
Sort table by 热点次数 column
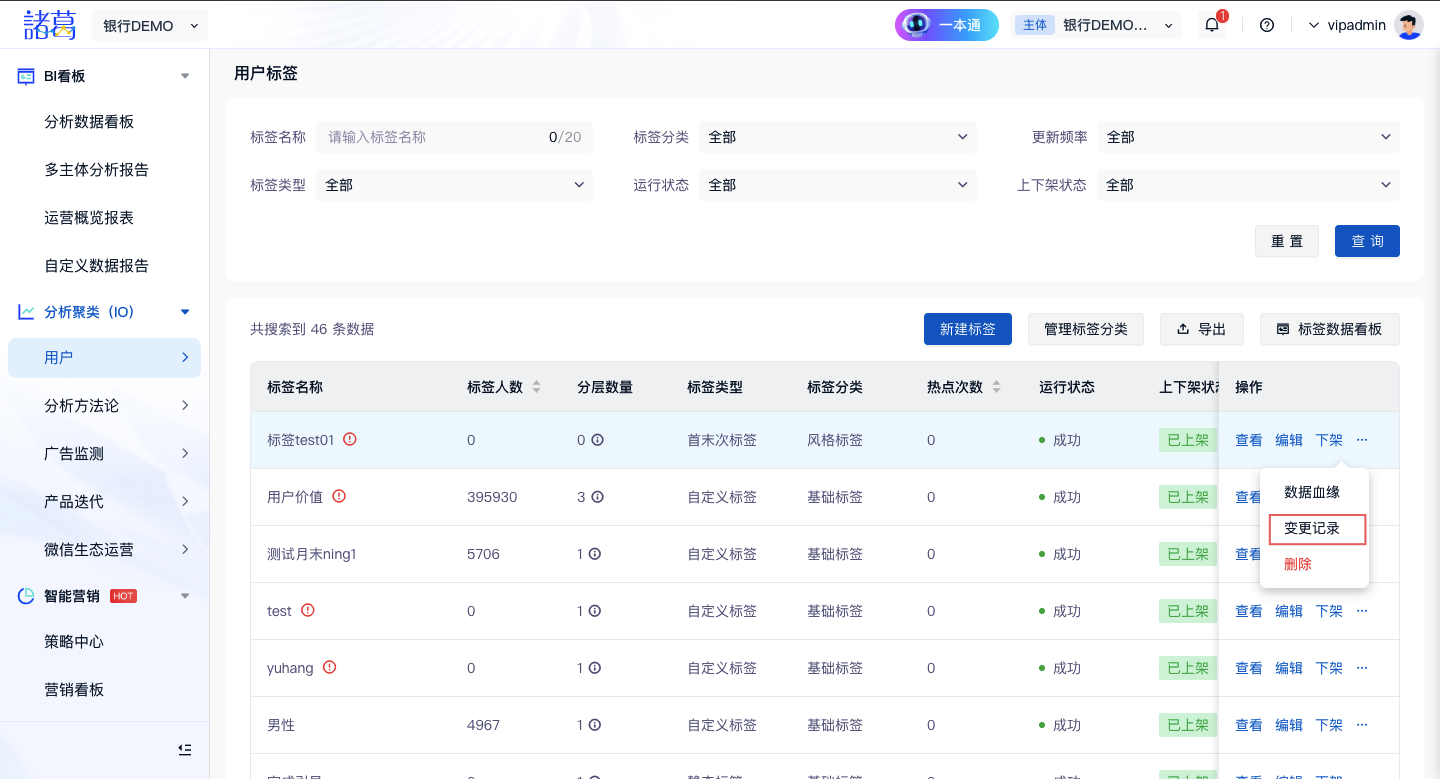coord(996,387)
